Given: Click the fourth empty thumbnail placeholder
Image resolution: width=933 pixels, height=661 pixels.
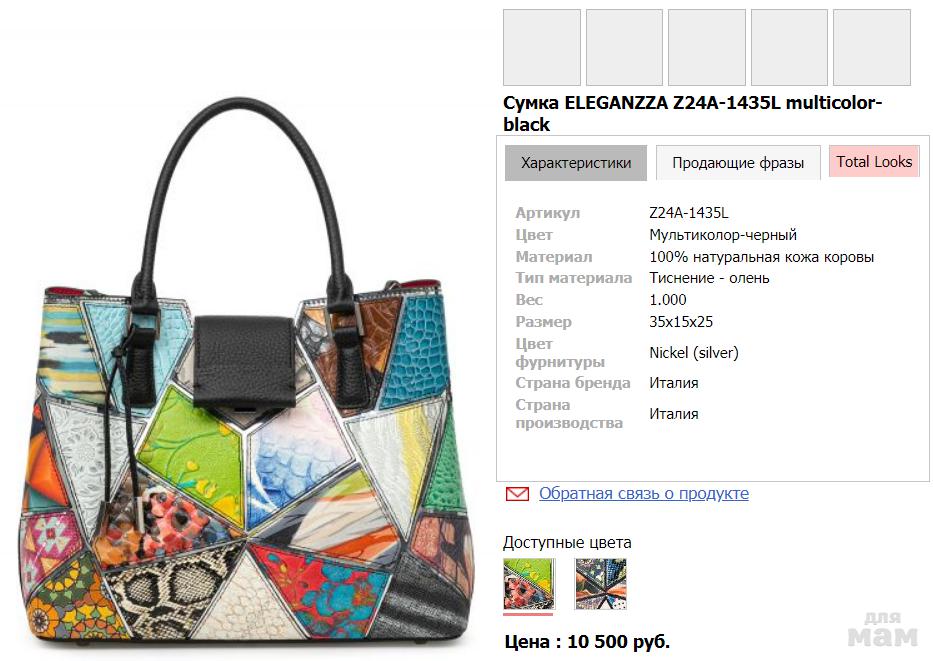Looking at the screenshot, I should tap(789, 48).
